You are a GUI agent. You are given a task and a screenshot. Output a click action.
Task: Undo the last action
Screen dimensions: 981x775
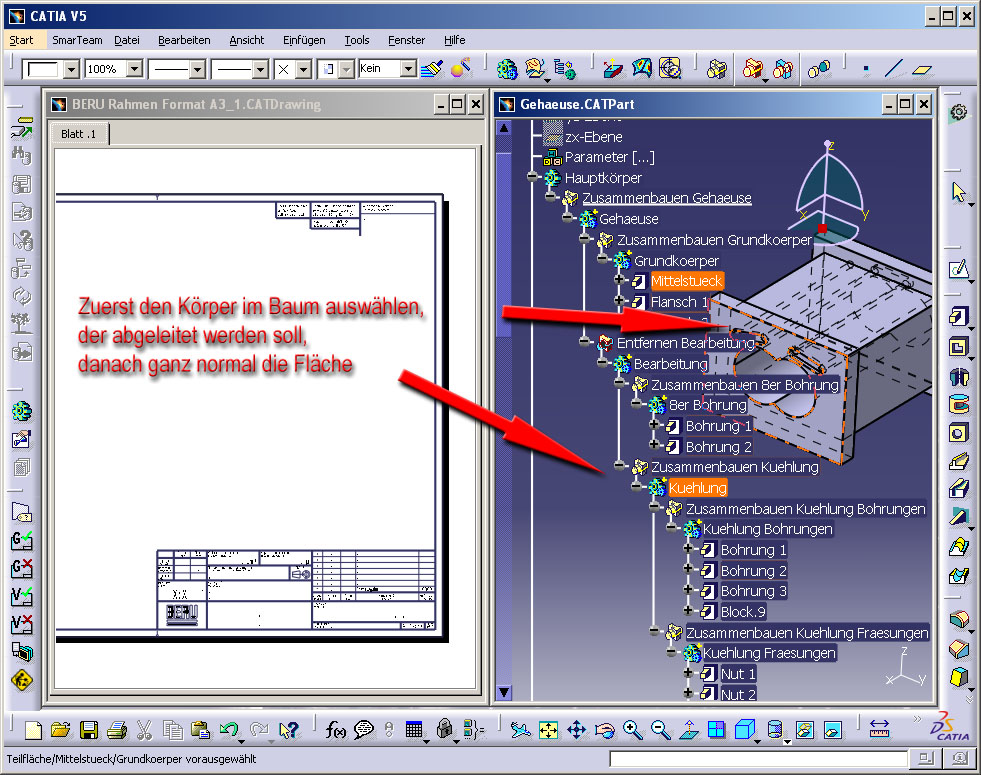pyautogui.click(x=229, y=730)
